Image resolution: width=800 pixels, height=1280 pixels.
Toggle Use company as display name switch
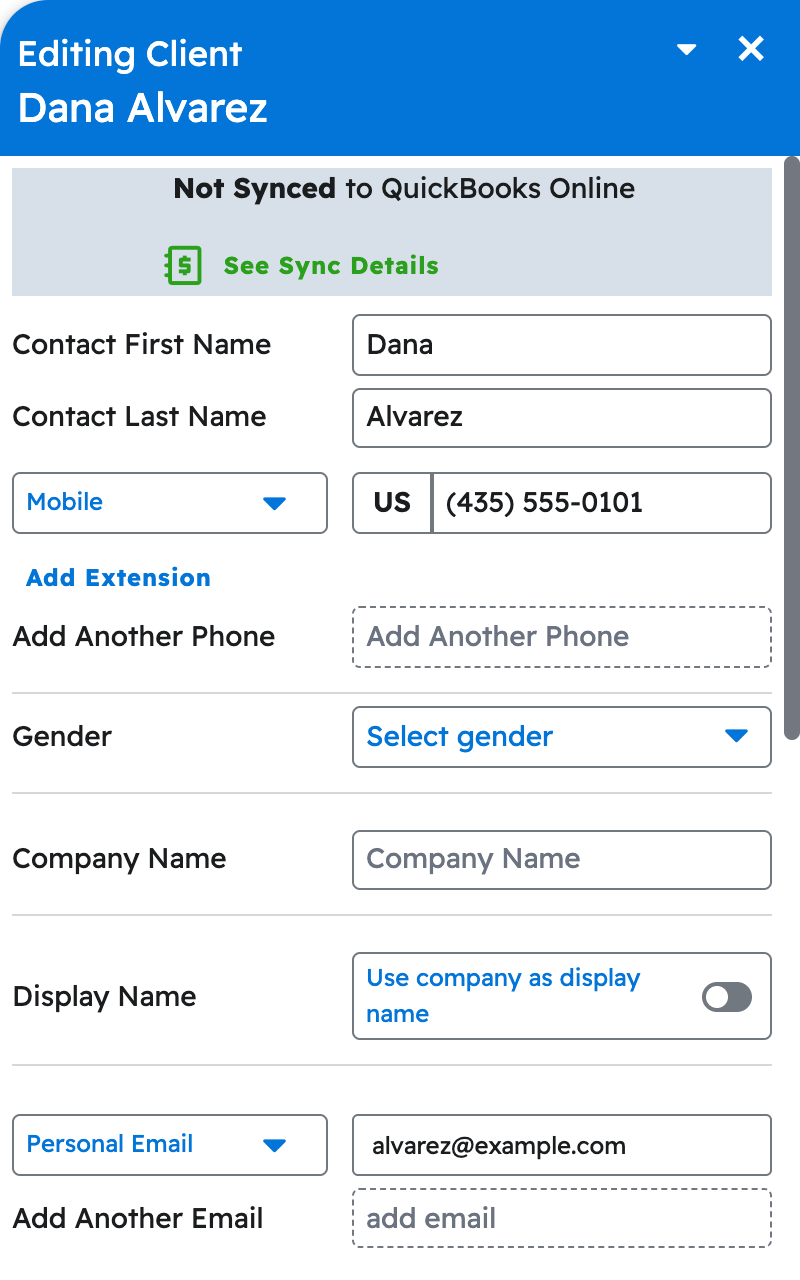click(x=727, y=997)
